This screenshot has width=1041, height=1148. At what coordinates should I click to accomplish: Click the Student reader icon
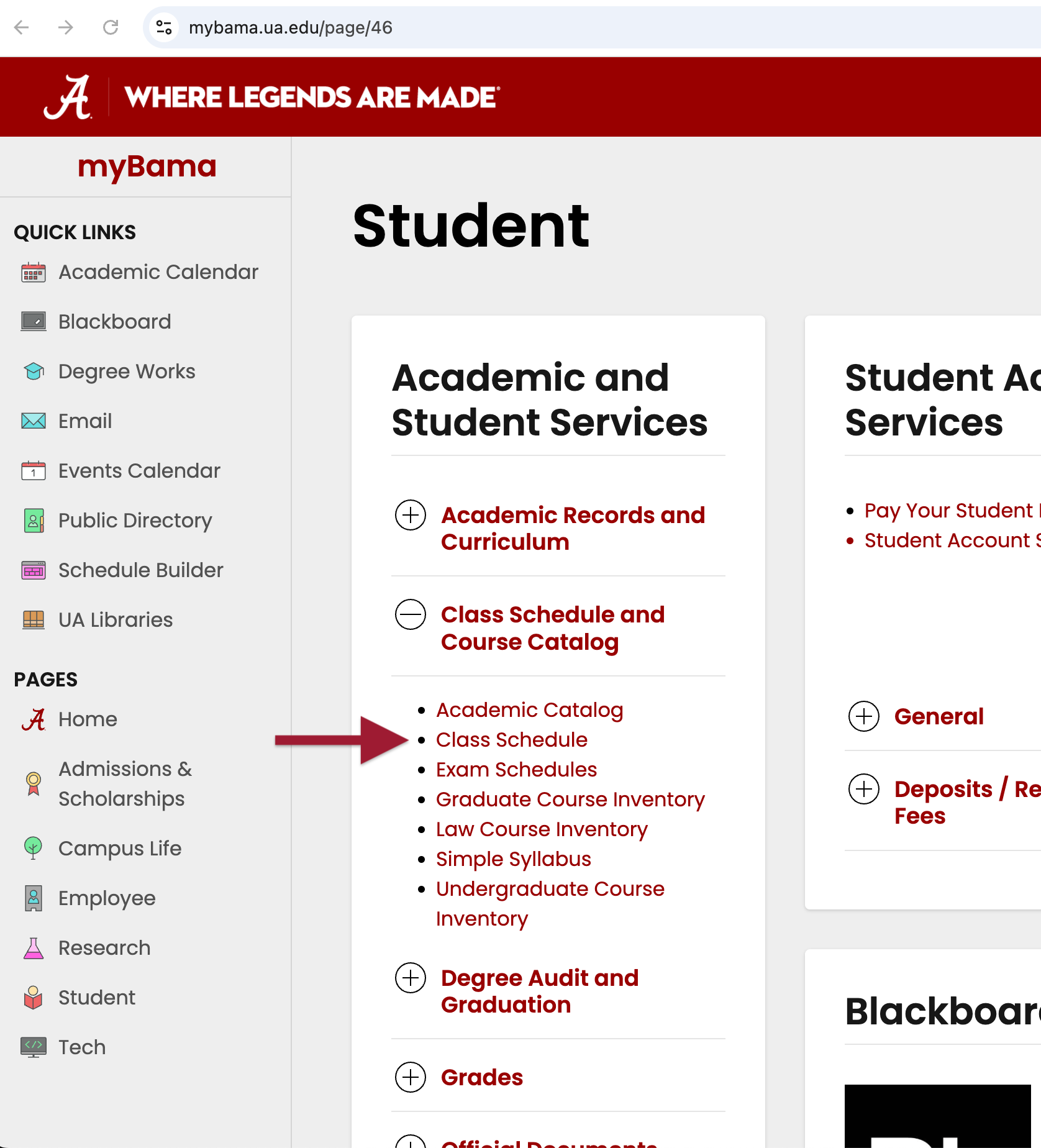[x=34, y=998]
